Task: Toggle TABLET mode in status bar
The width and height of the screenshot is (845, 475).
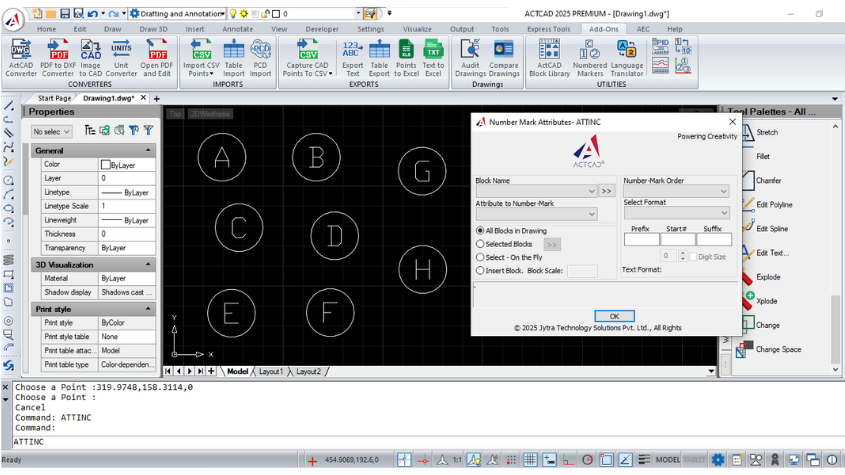Action: pyautogui.click(x=694, y=460)
